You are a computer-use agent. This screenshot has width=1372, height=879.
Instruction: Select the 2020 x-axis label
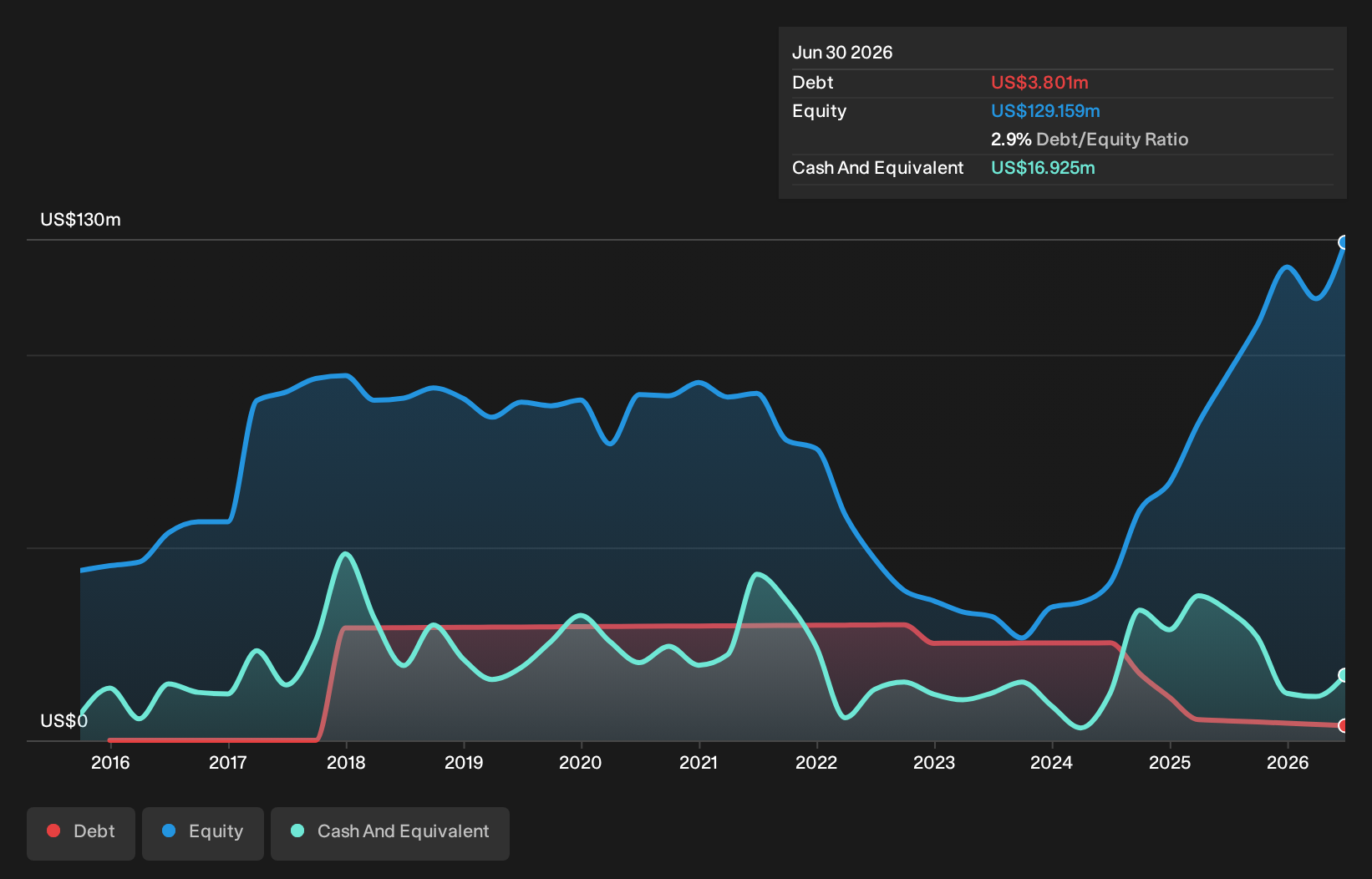click(x=581, y=762)
